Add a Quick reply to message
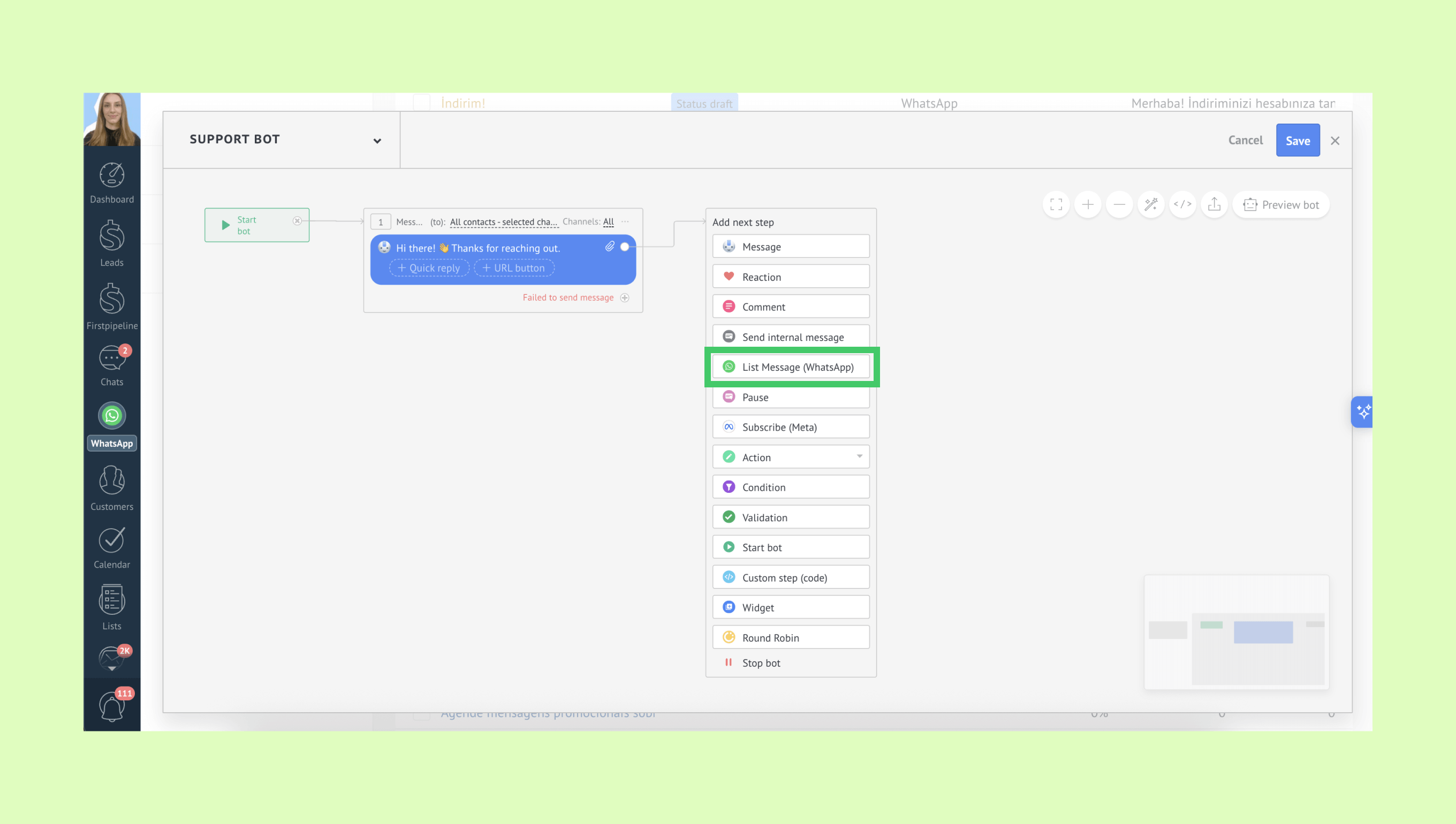The image size is (1456, 824). pos(429,268)
